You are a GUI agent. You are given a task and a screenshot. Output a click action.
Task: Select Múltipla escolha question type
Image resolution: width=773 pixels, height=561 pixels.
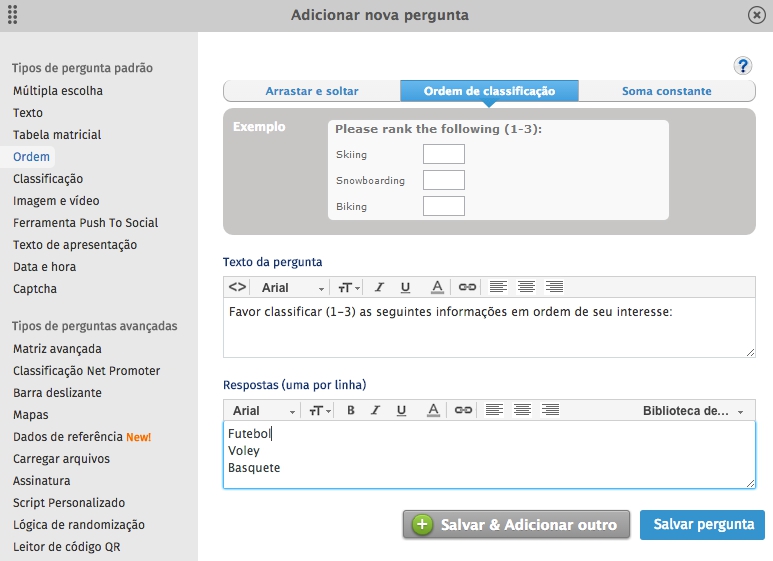(58, 91)
